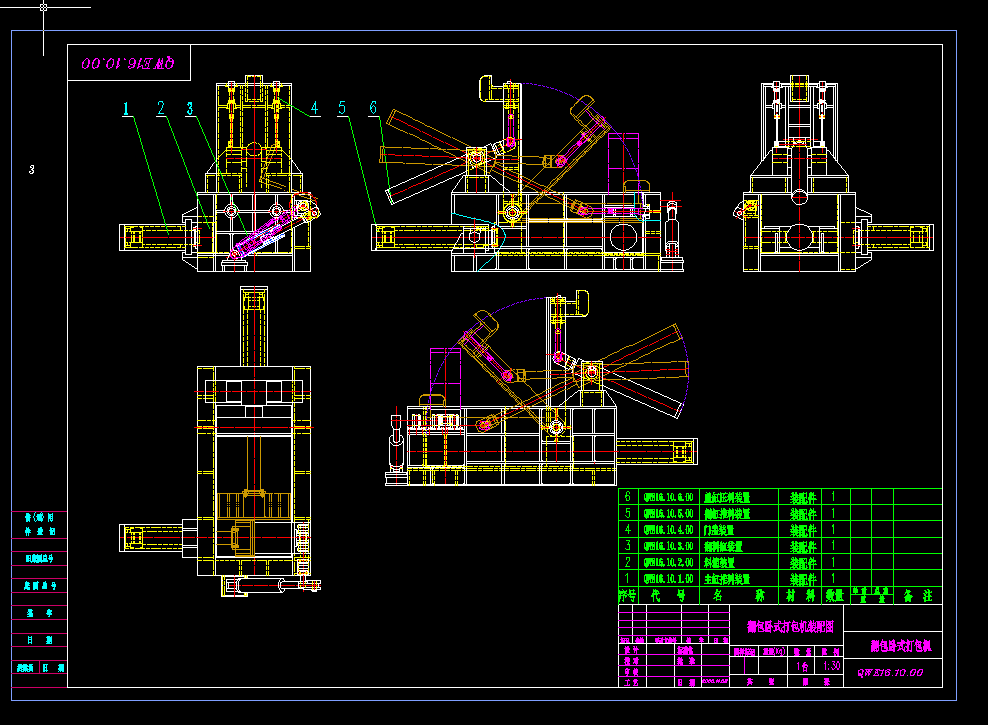Click the margin number 3 at left edge
Viewport: 988px width, 725px height.
pyautogui.click(x=32, y=169)
